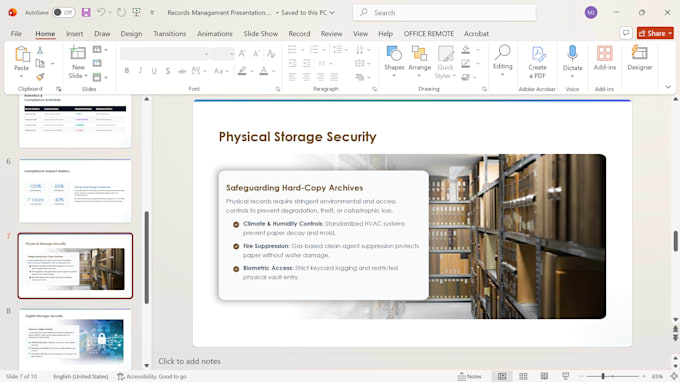Start Slide Show from status bar
Viewport: 680px width, 382px height.
(566, 376)
